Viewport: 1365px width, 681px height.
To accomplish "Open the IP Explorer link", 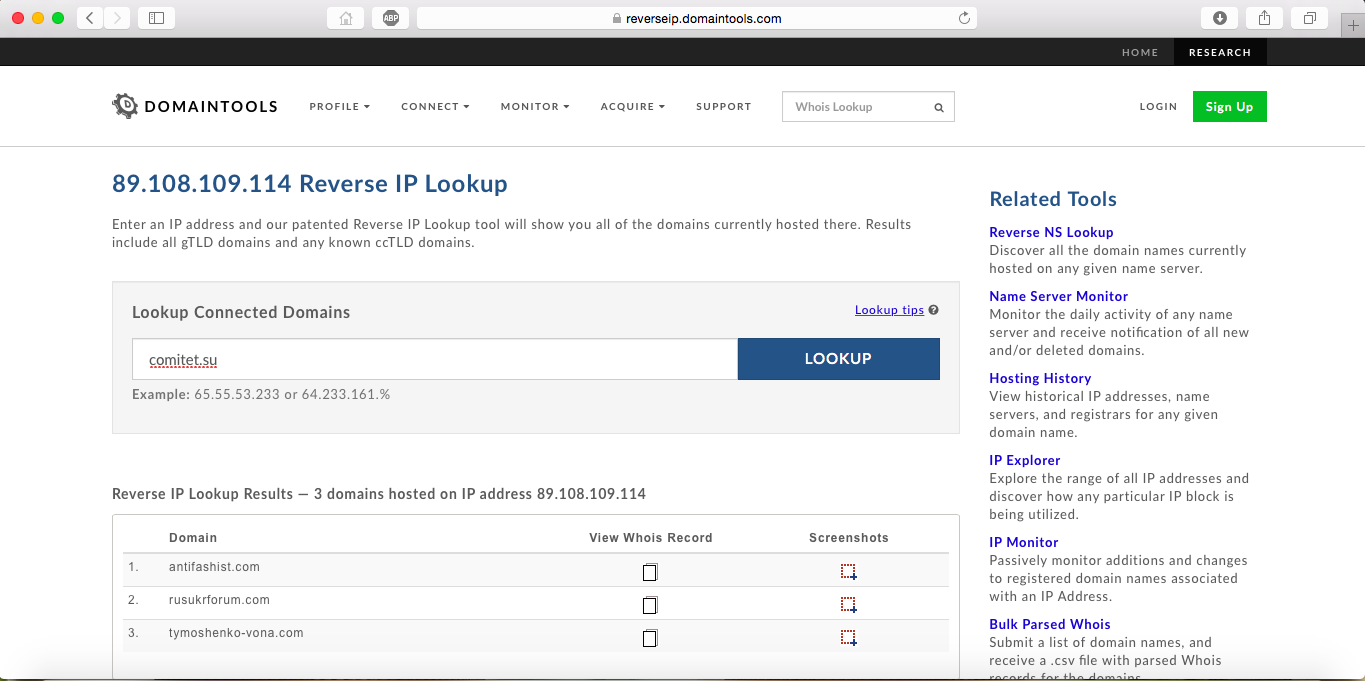I will pos(1025,460).
